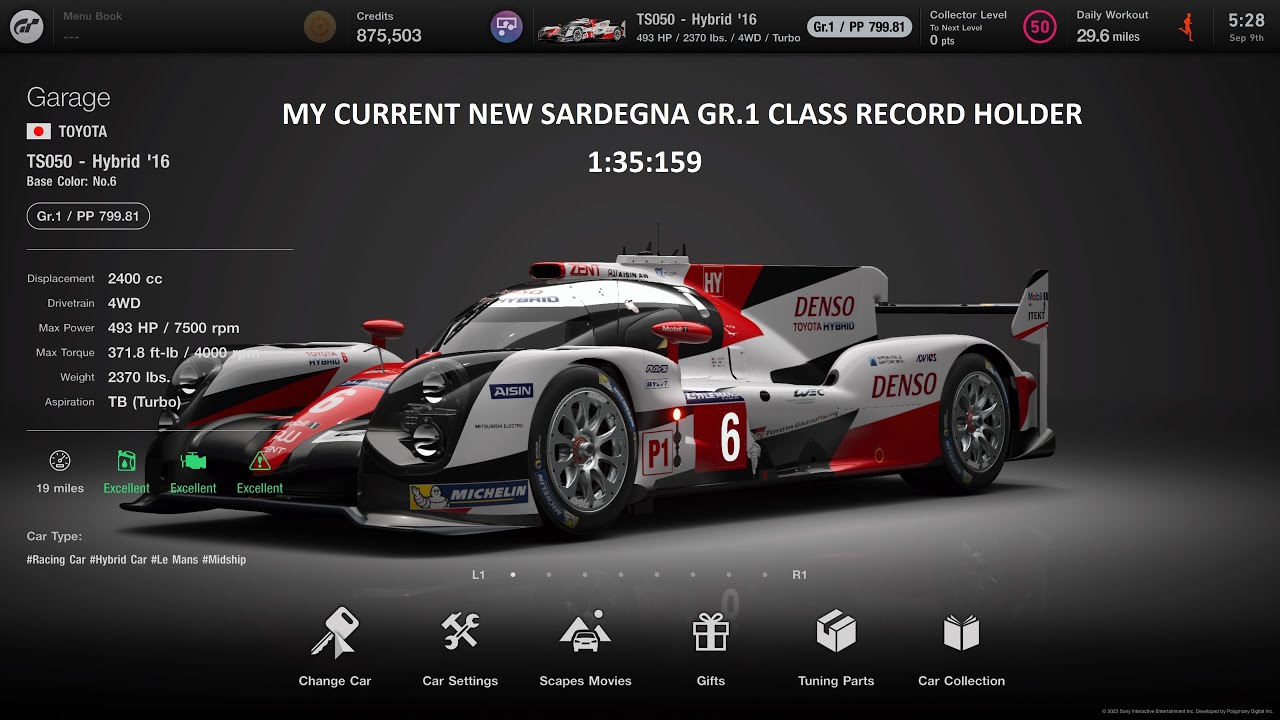Click the Change Car label
Image resolution: width=1280 pixels, height=720 pixels.
pyautogui.click(x=335, y=681)
